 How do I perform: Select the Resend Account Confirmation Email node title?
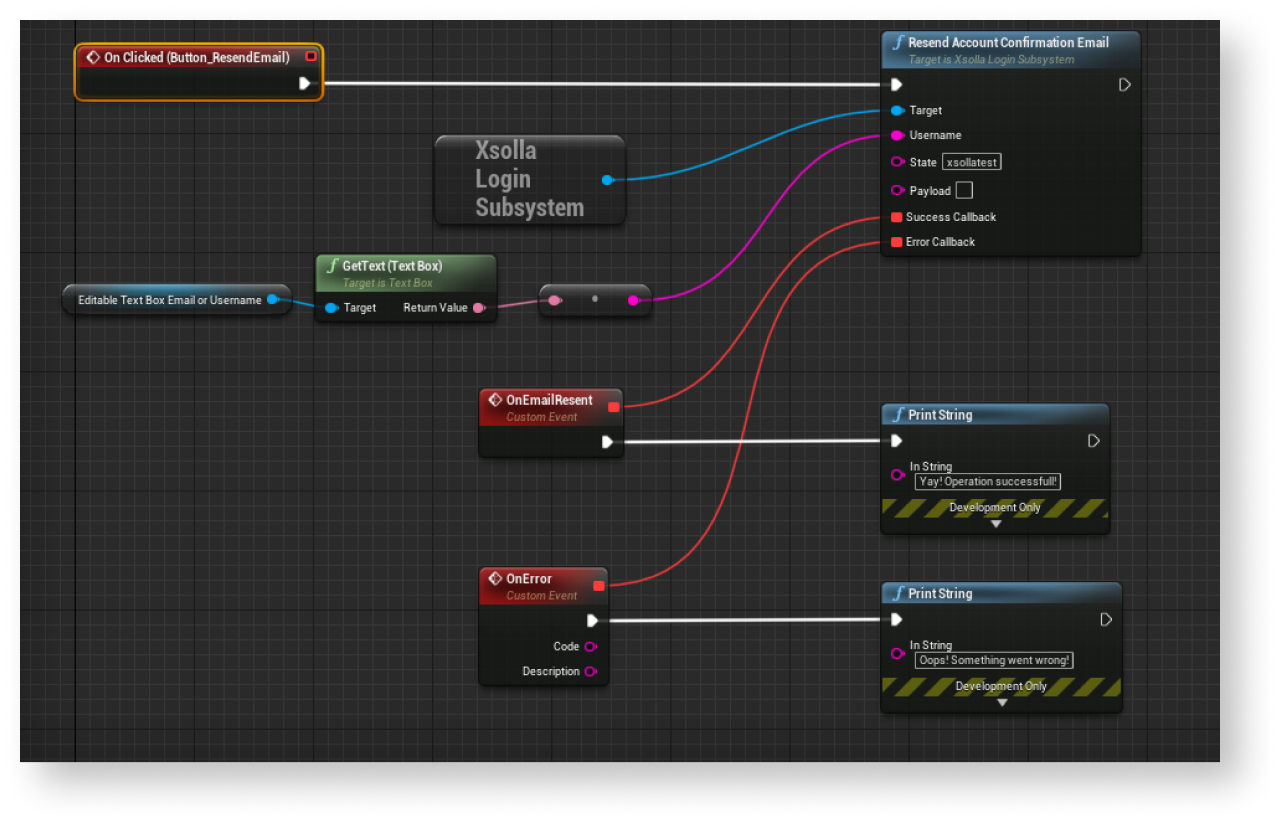pos(1008,43)
